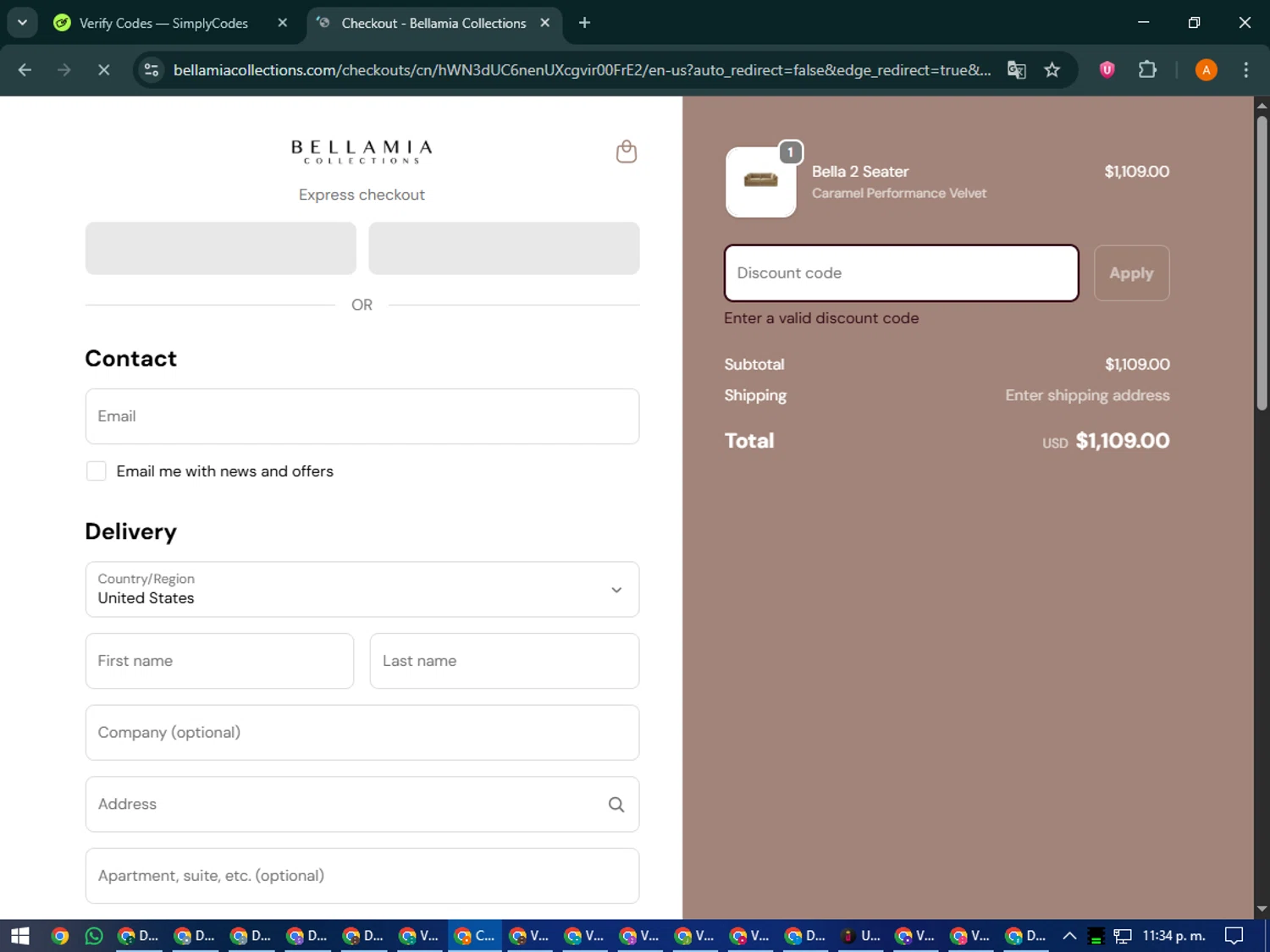Close the Checkout Bellamia Collections tab

[x=545, y=23]
